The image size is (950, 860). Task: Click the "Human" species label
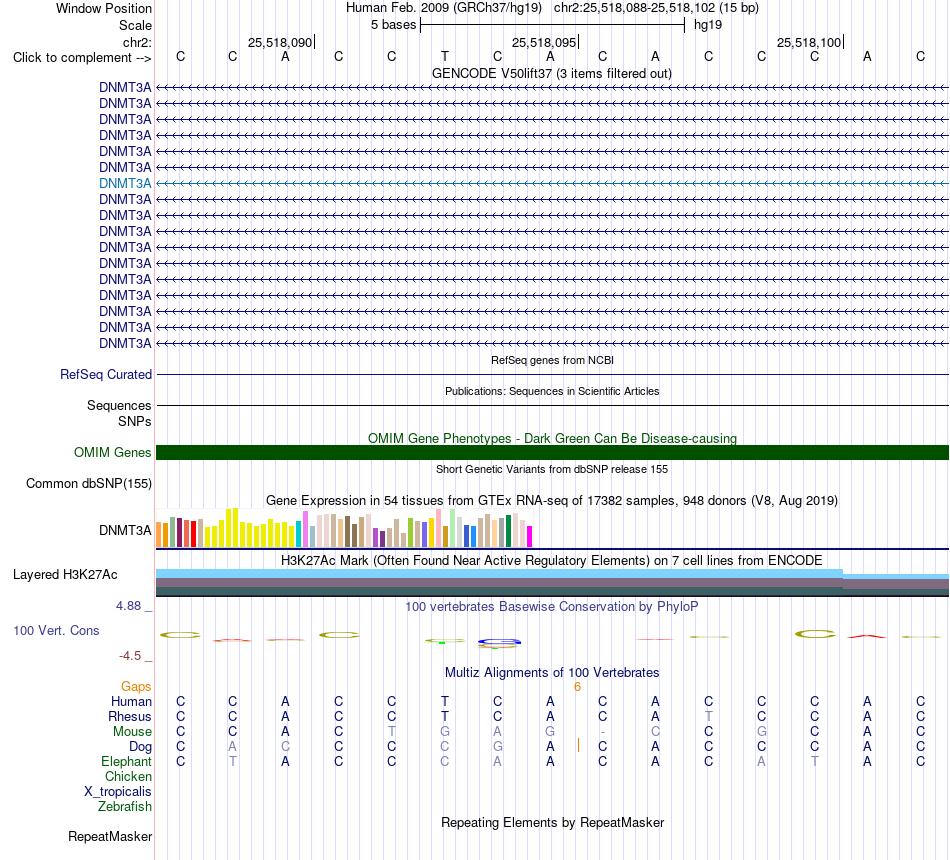coord(131,701)
